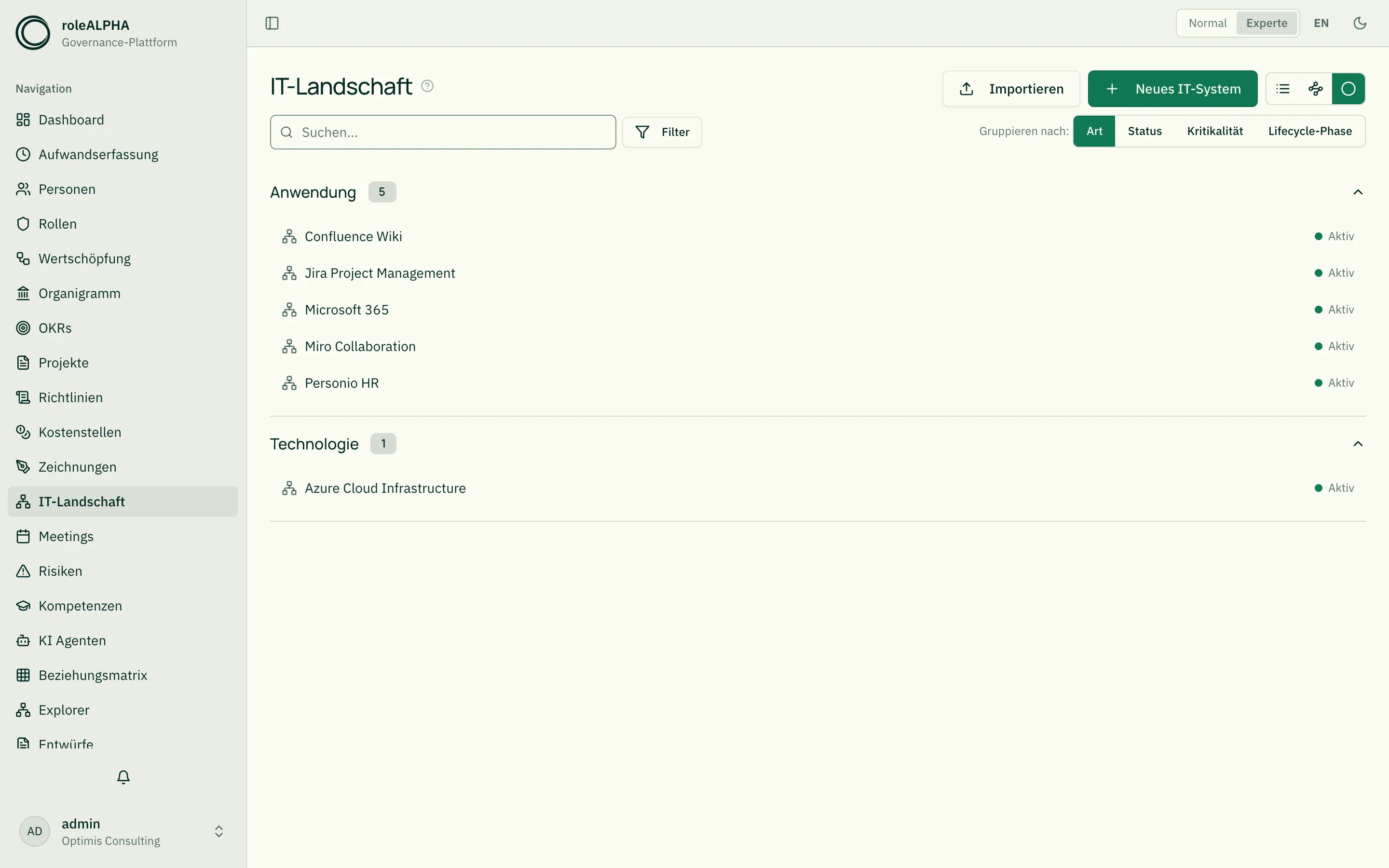This screenshot has width=1389, height=868.
Task: Open the Explorer page
Action: 123,710
